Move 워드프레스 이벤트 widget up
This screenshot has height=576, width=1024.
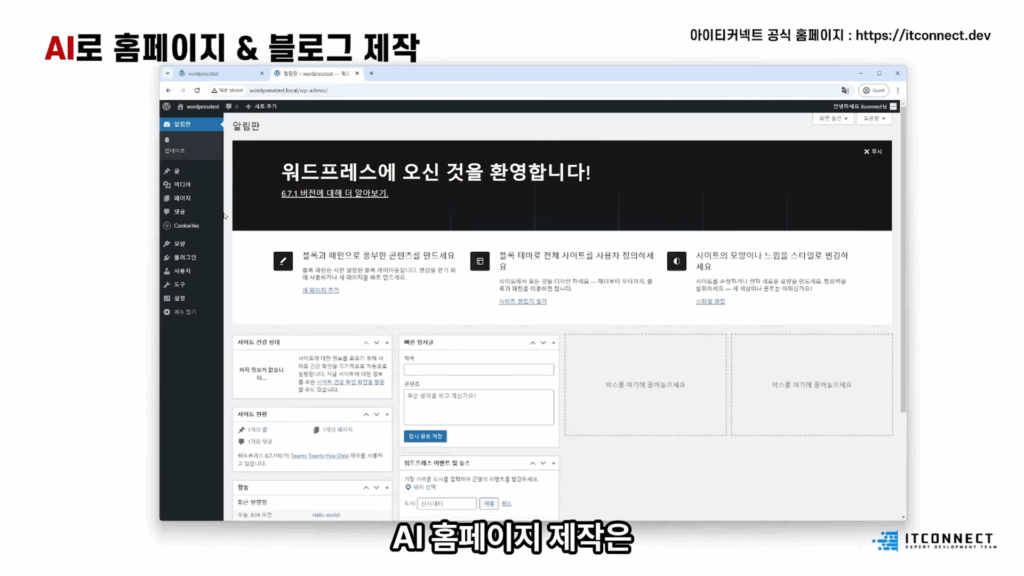click(532, 463)
